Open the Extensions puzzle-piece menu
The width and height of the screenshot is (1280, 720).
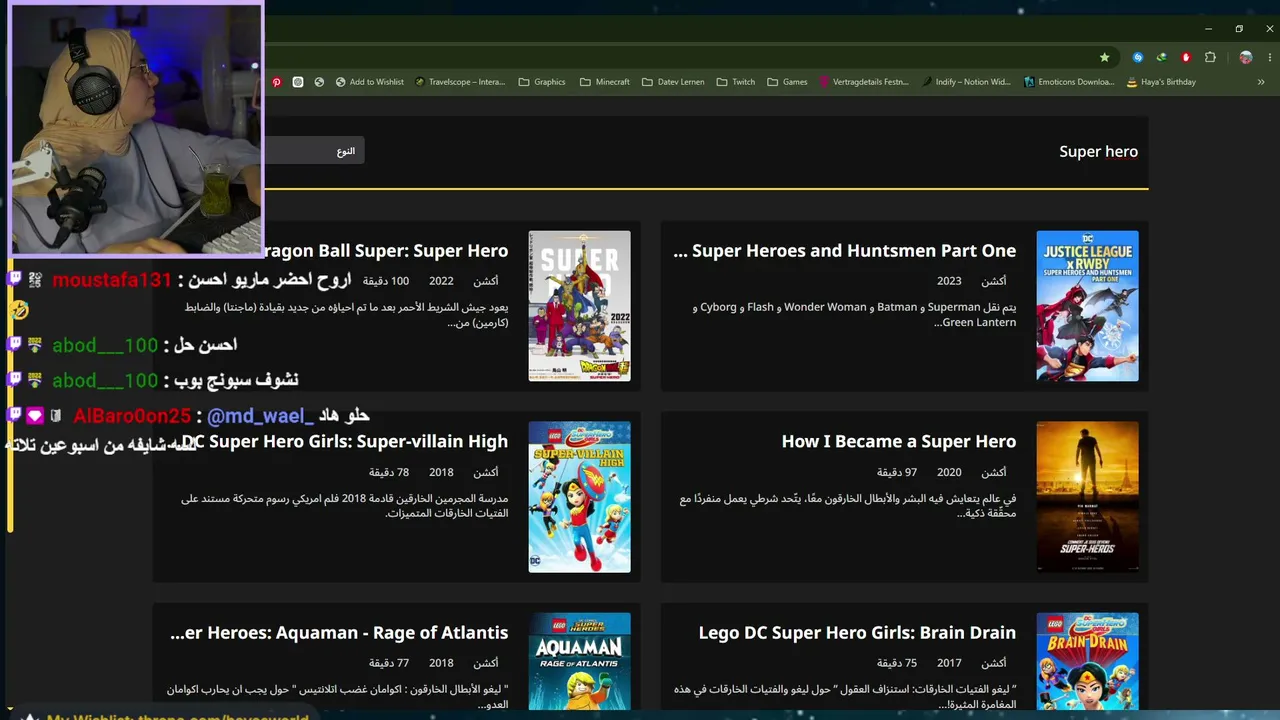pos(1210,57)
